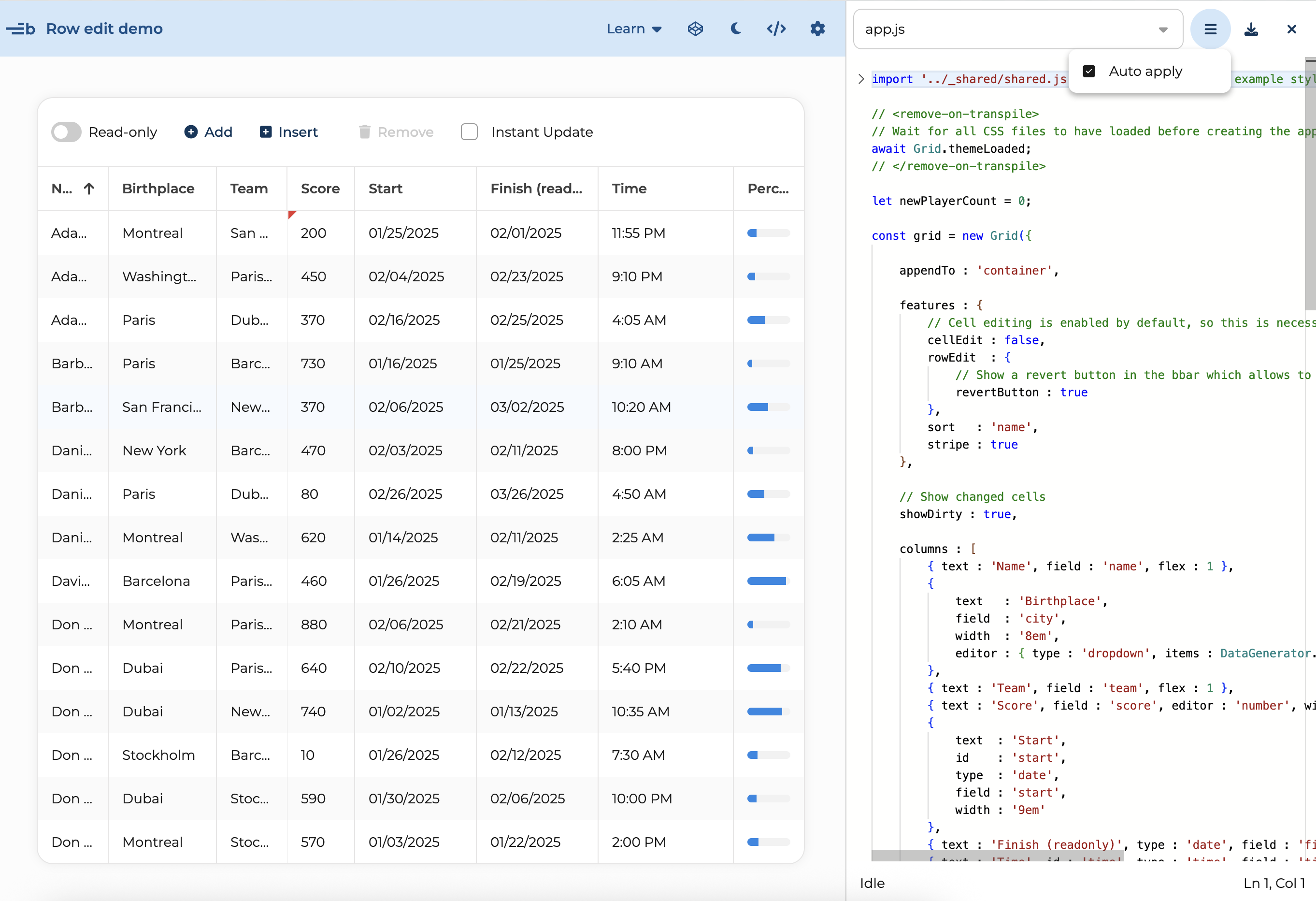Open settings with the gear icon
The width and height of the screenshot is (1316, 901).
coord(816,29)
